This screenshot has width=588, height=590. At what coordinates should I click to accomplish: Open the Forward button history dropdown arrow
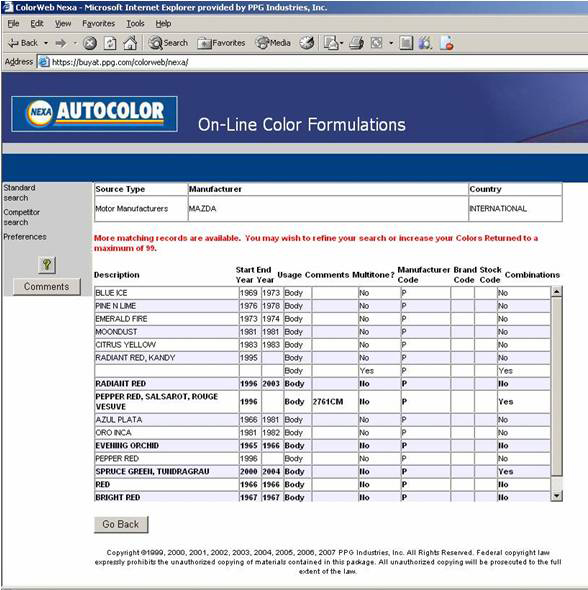75,43
